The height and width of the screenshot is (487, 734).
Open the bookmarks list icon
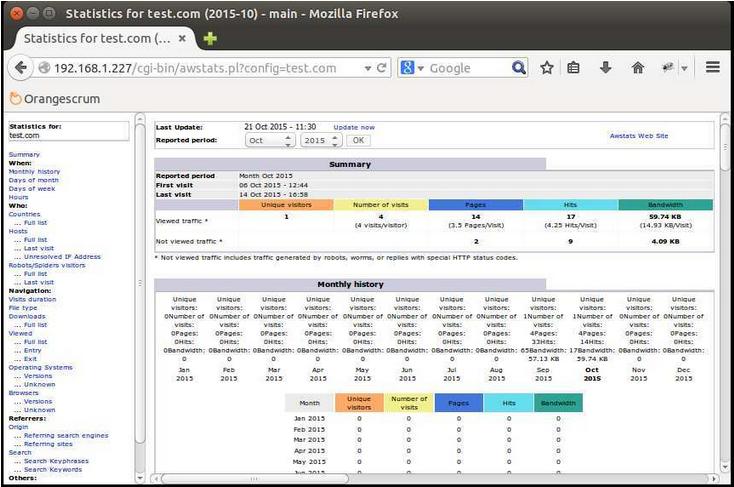(x=573, y=68)
